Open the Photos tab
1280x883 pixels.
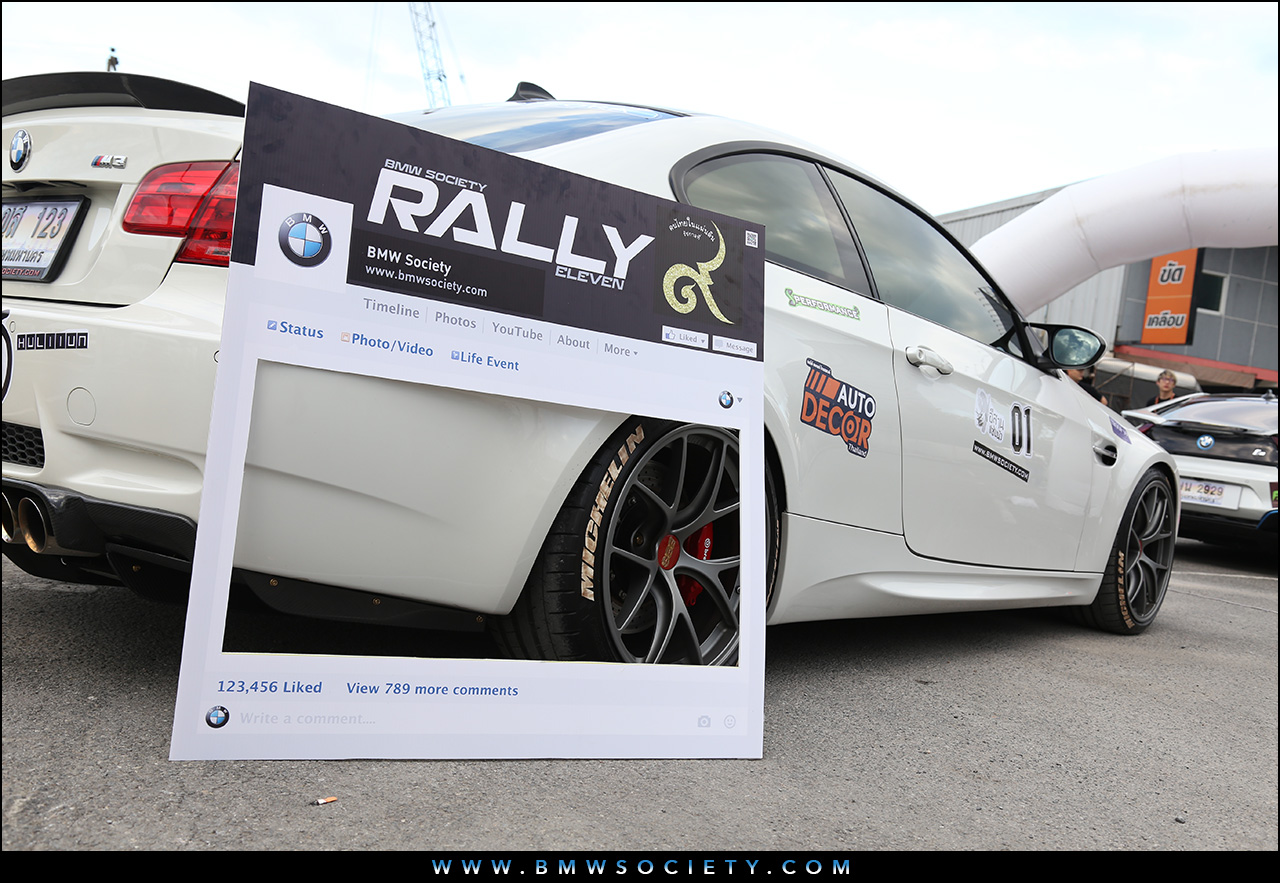455,320
